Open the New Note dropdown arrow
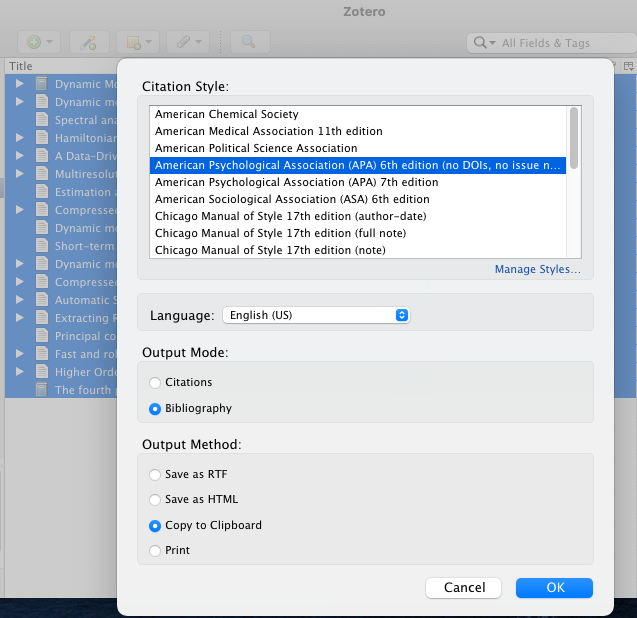The image size is (637, 618). [149, 42]
